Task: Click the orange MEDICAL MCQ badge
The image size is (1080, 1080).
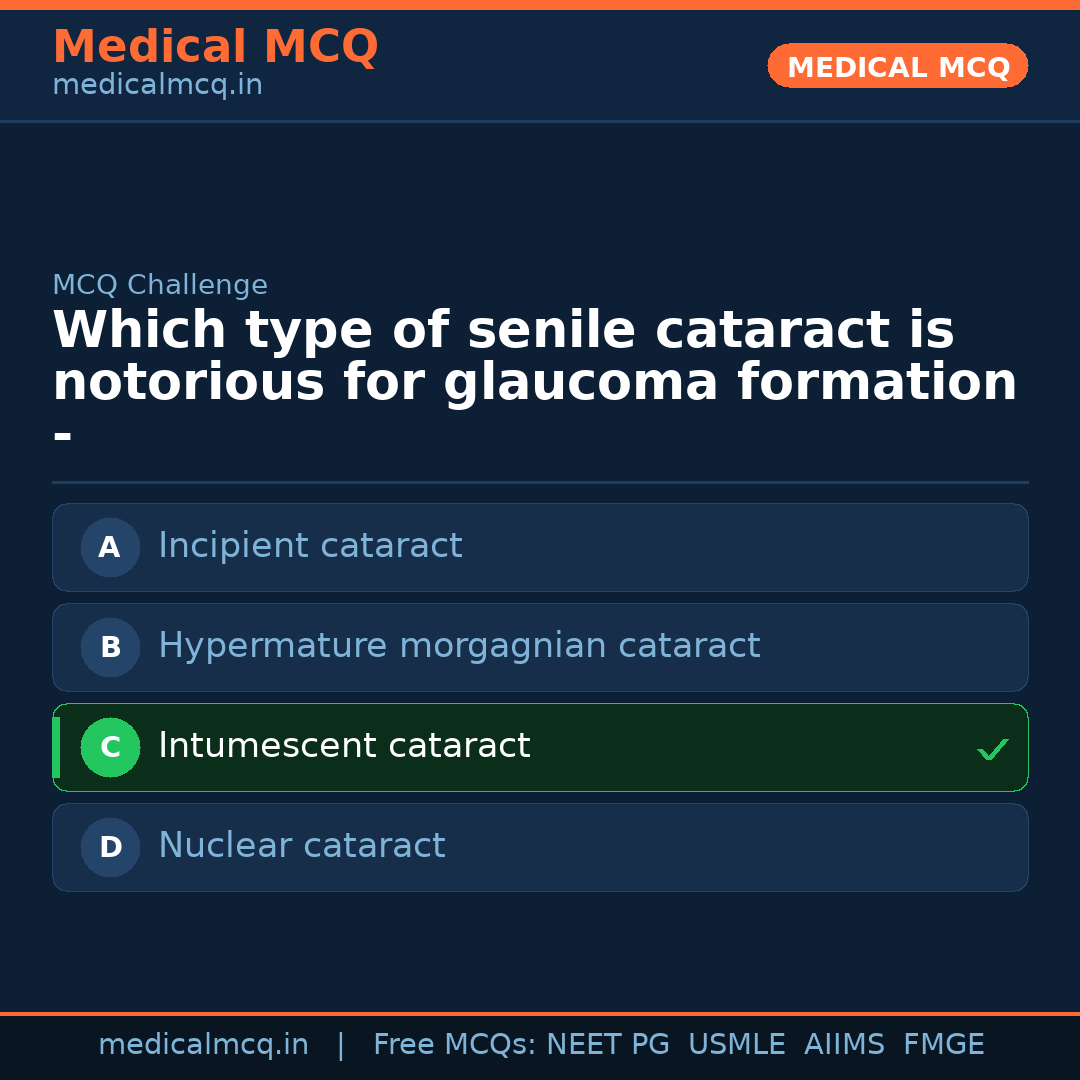Action: click(897, 66)
